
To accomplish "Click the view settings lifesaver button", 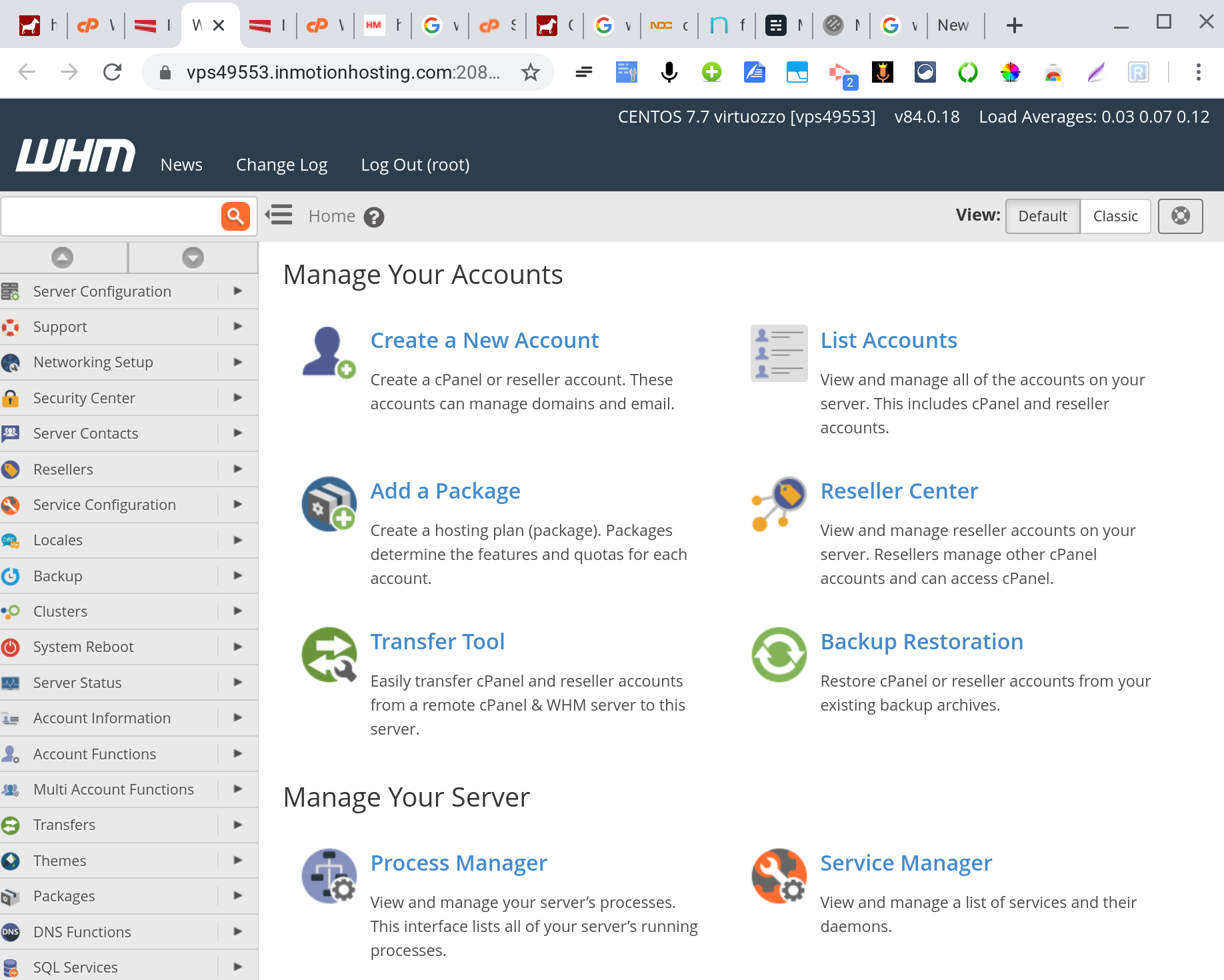I will tap(1181, 216).
